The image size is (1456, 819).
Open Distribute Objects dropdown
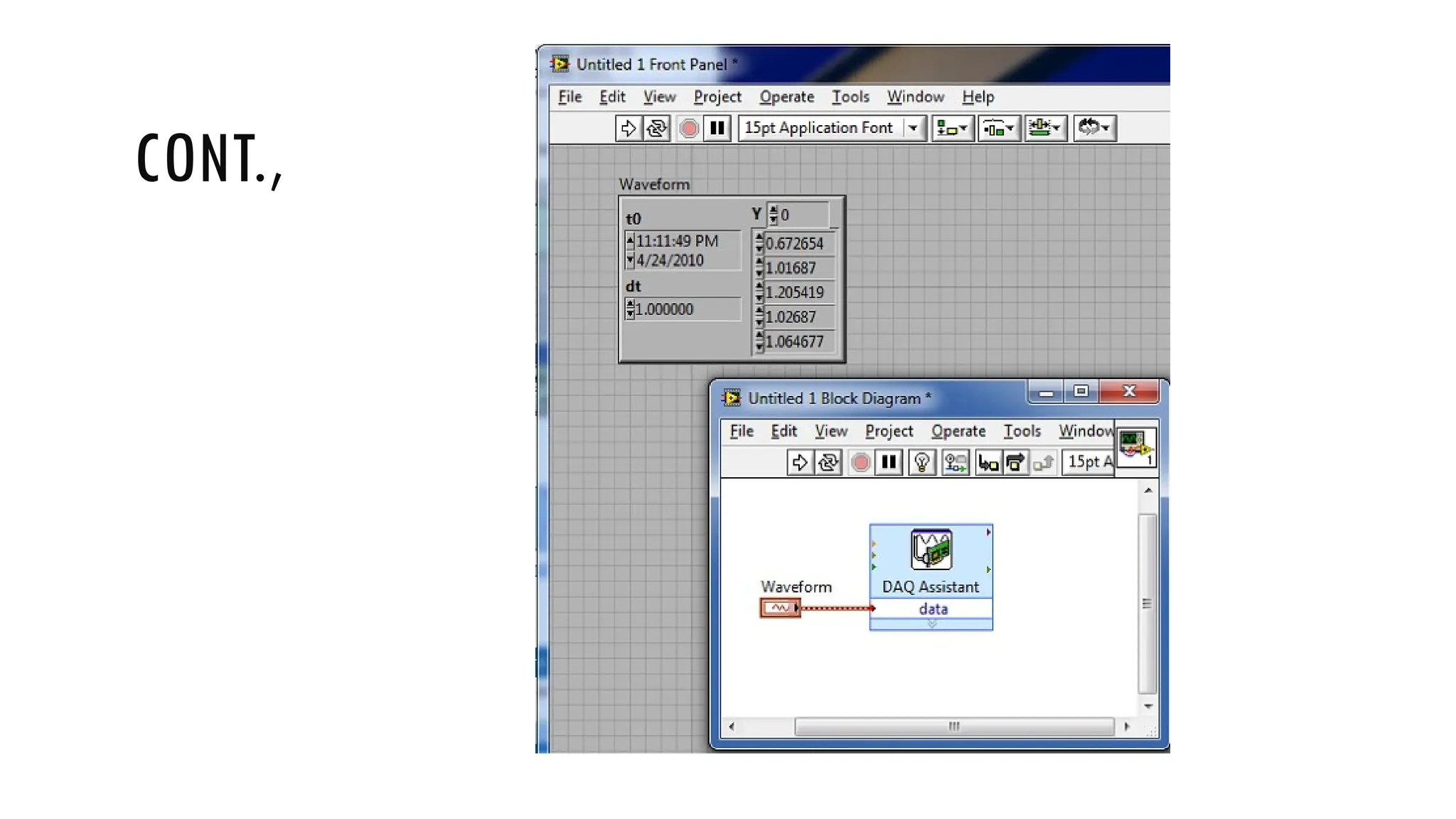click(x=998, y=129)
